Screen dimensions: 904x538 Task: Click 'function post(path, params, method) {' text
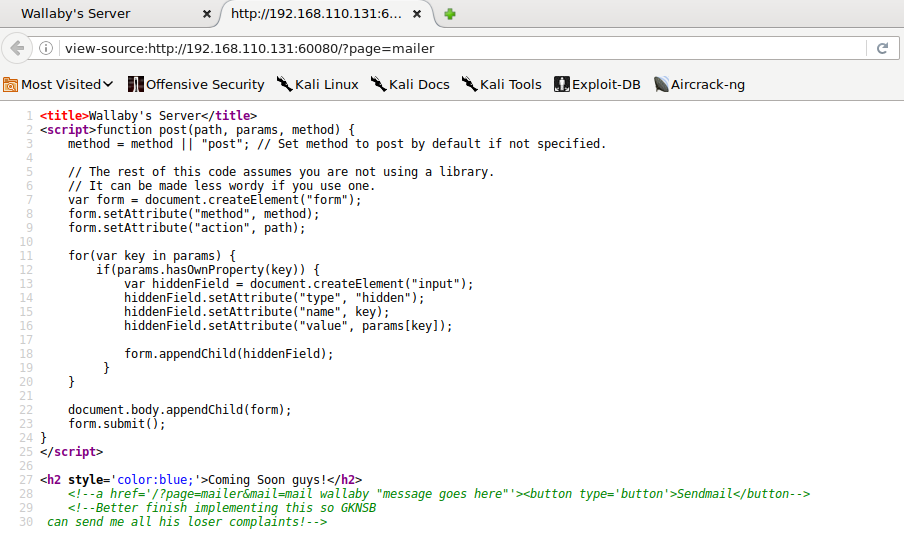point(225,130)
